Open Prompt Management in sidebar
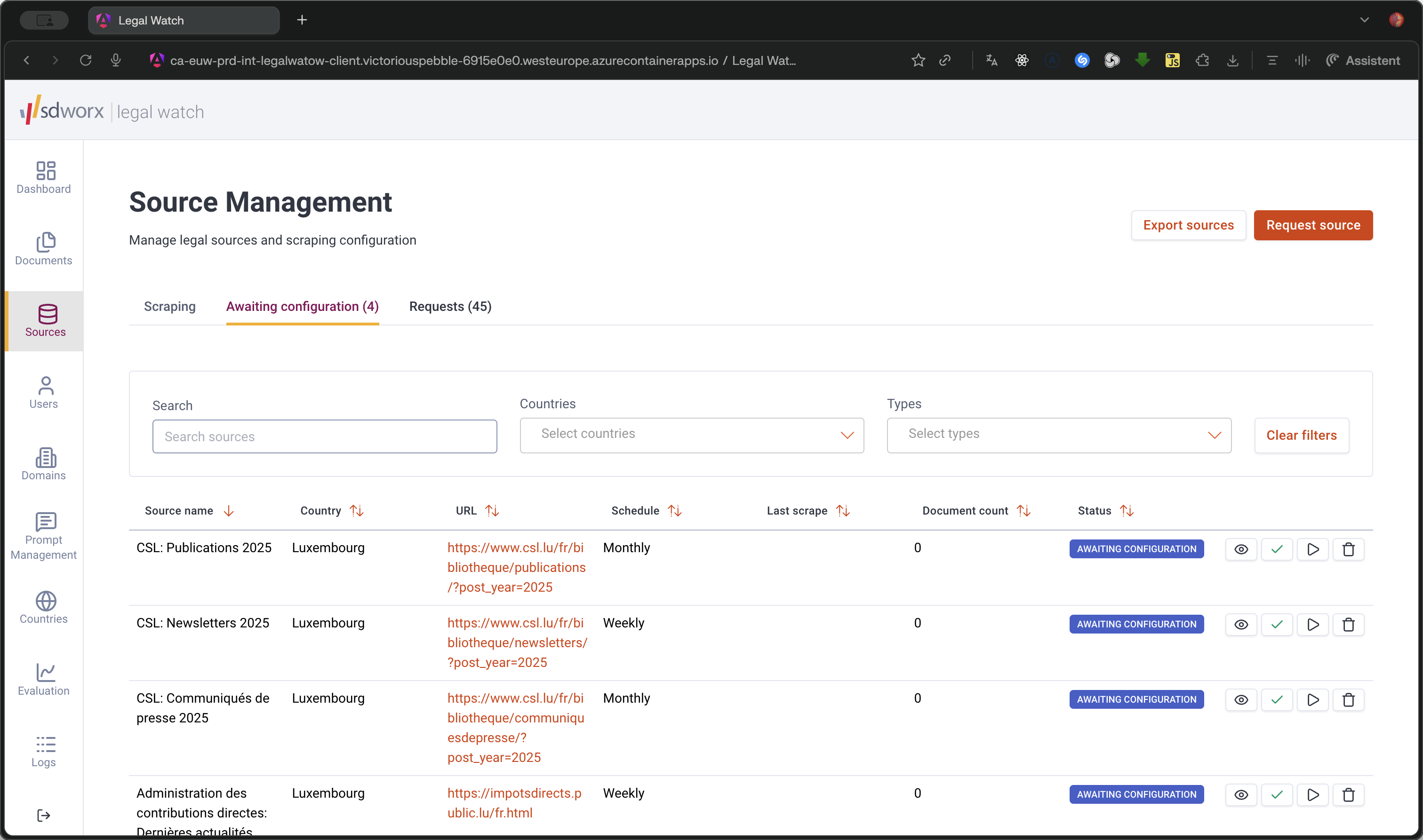1423x840 pixels. 44,536
